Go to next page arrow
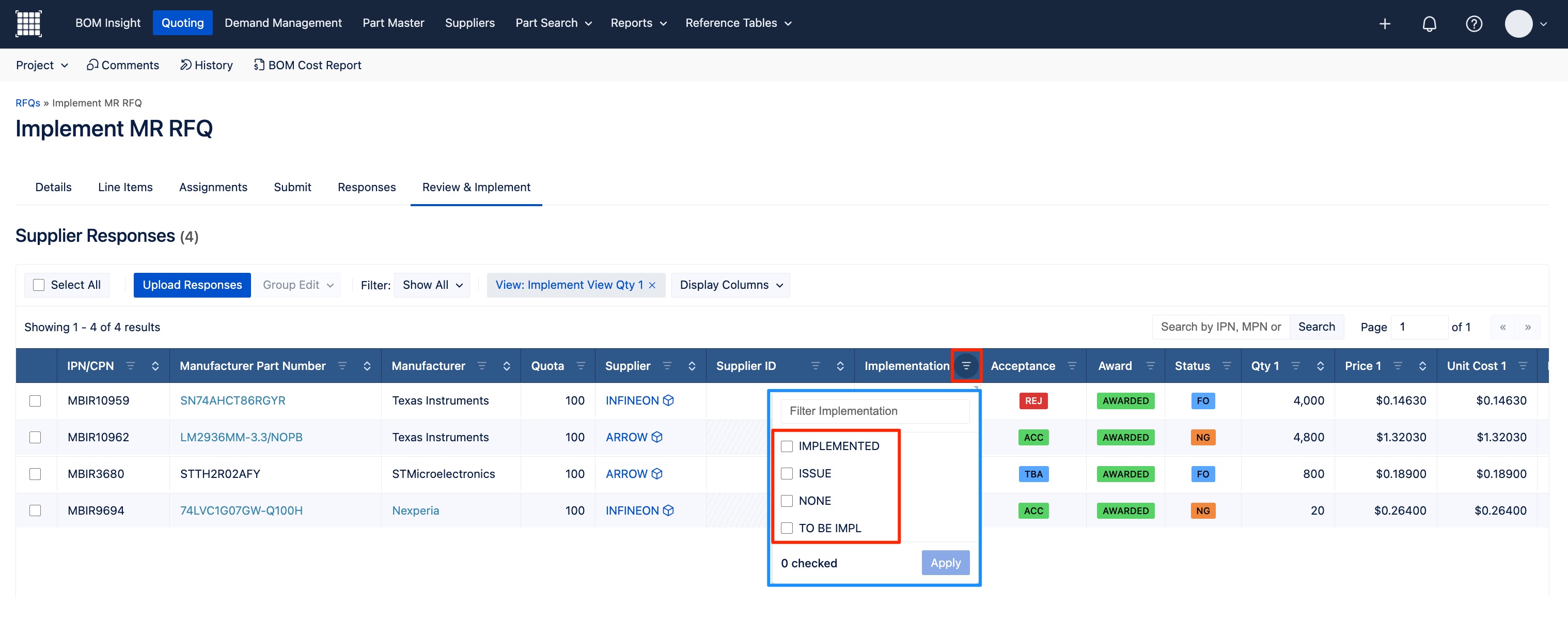The width and height of the screenshot is (1568, 619). [x=1528, y=327]
